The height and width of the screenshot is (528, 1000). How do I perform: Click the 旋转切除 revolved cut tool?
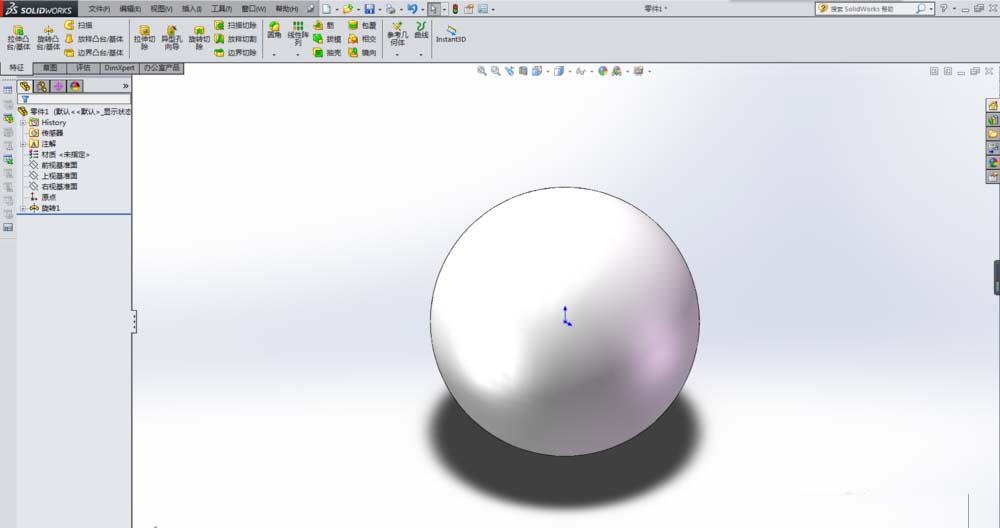point(199,38)
